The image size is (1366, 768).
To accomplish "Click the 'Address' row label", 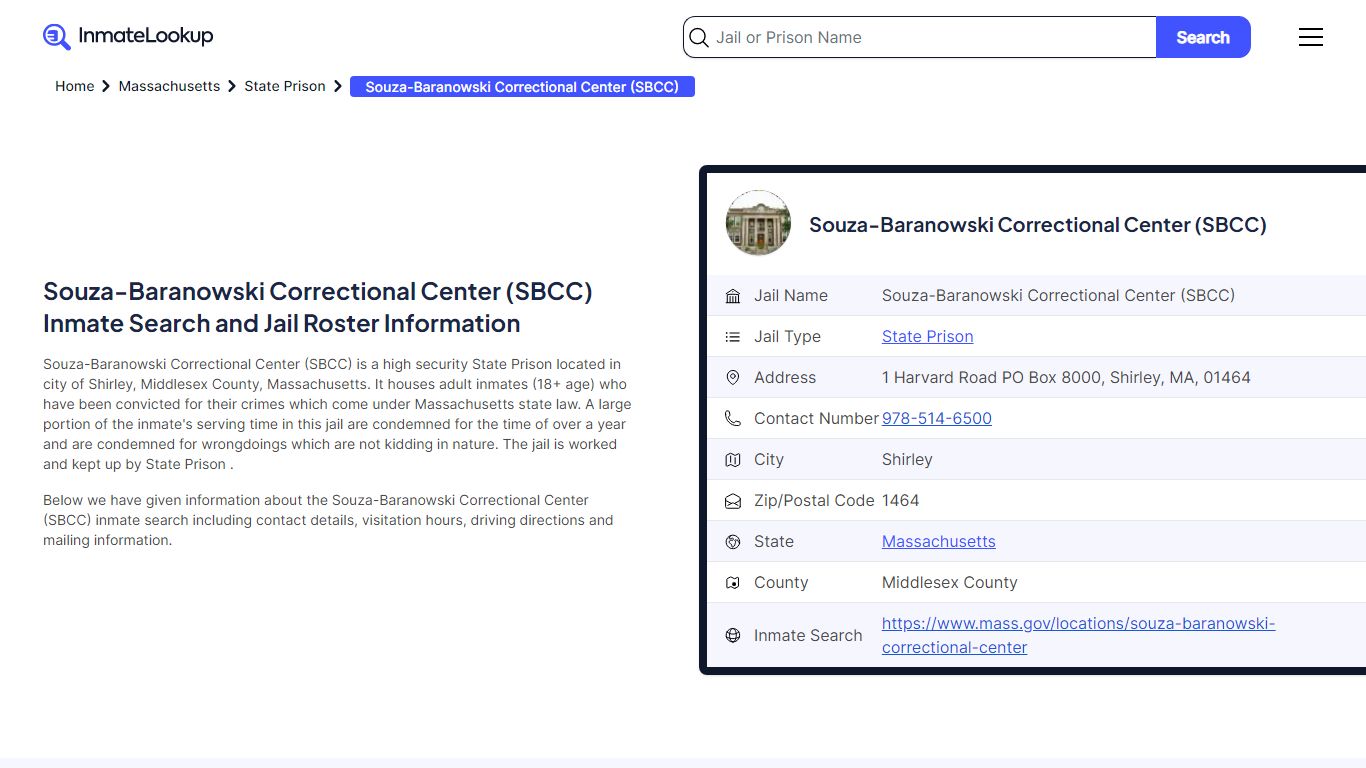I will tap(785, 378).
